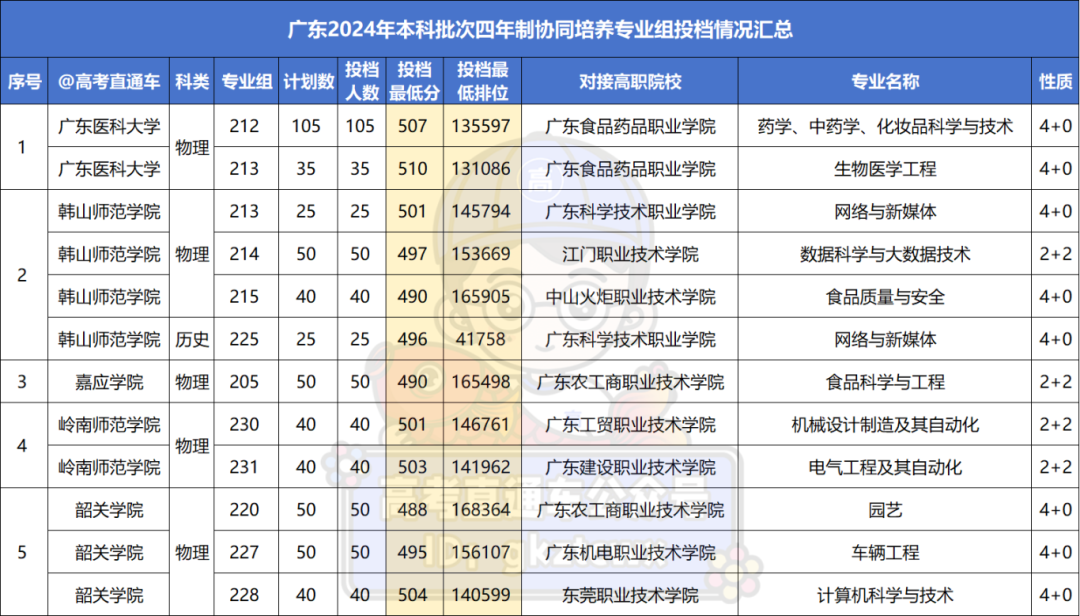Select group number 205
Screen dimensions: 1080x616
244,382
